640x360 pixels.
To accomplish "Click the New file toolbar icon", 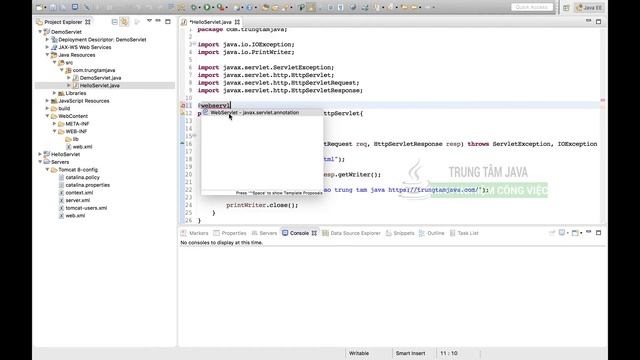I will (40, 7).
